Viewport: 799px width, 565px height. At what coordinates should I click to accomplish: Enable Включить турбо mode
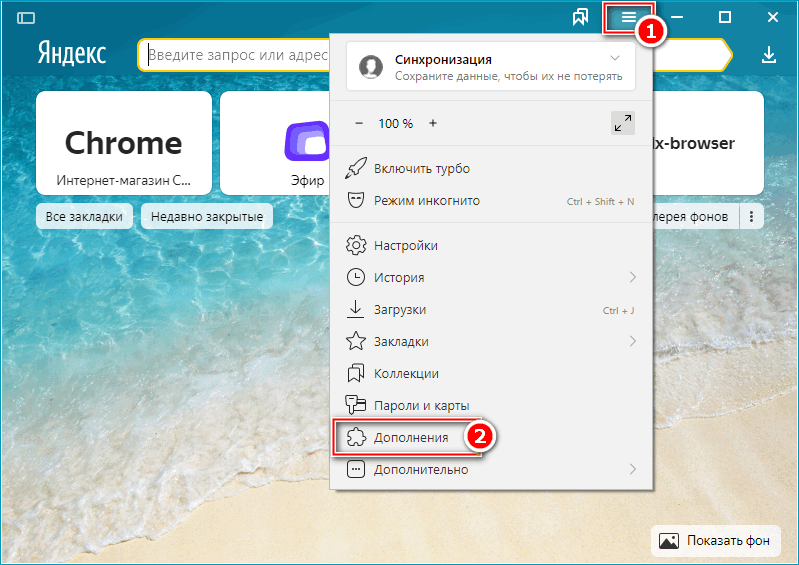pos(421,168)
